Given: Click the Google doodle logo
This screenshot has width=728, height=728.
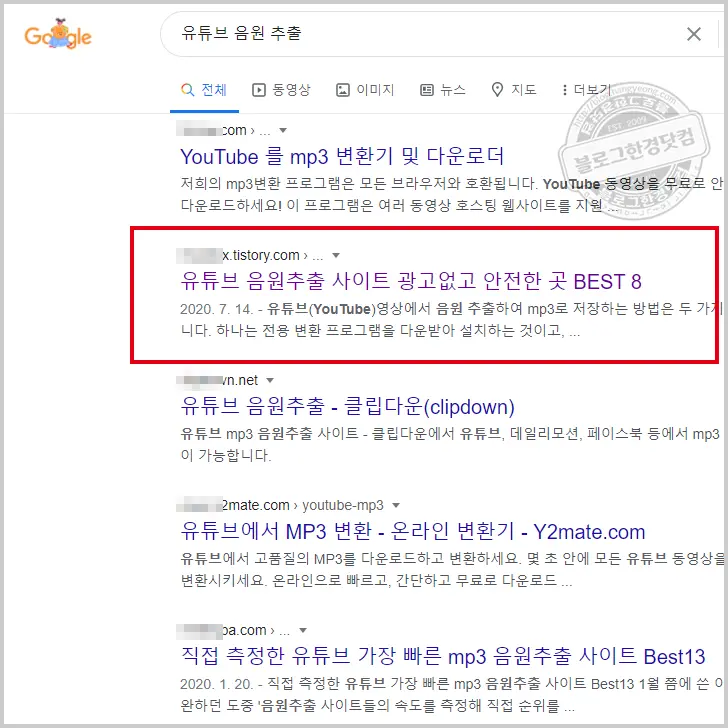Looking at the screenshot, I should 58,34.
